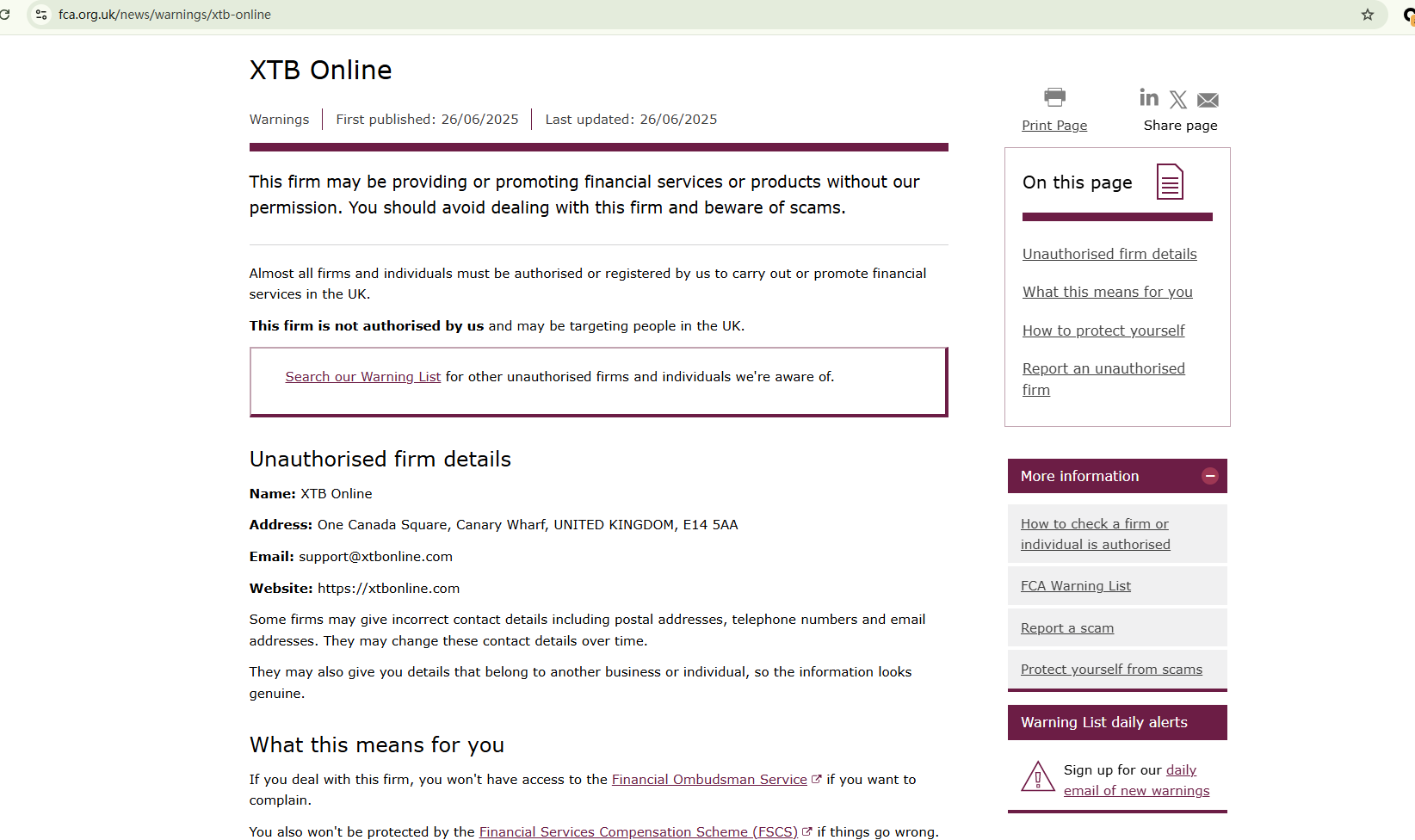Bookmark this page with the star icon
Viewport: 1415px width, 840px height.
coord(1368,15)
